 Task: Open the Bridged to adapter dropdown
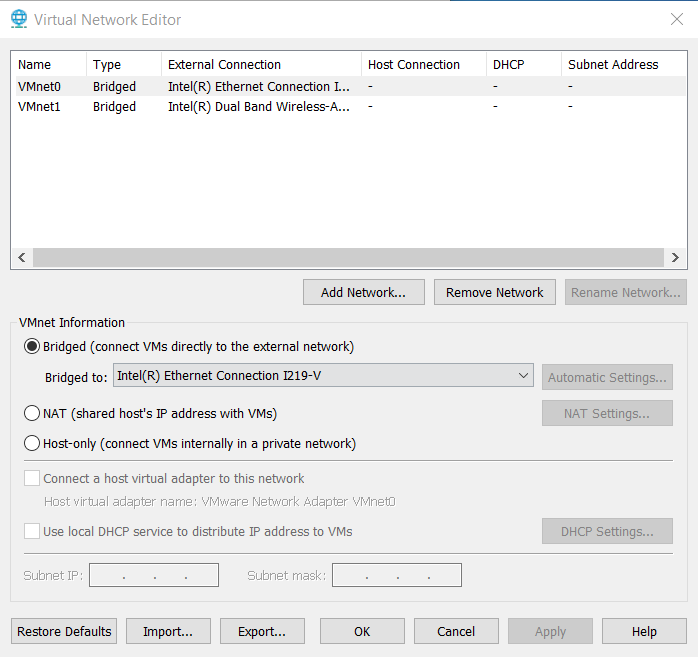click(323, 376)
